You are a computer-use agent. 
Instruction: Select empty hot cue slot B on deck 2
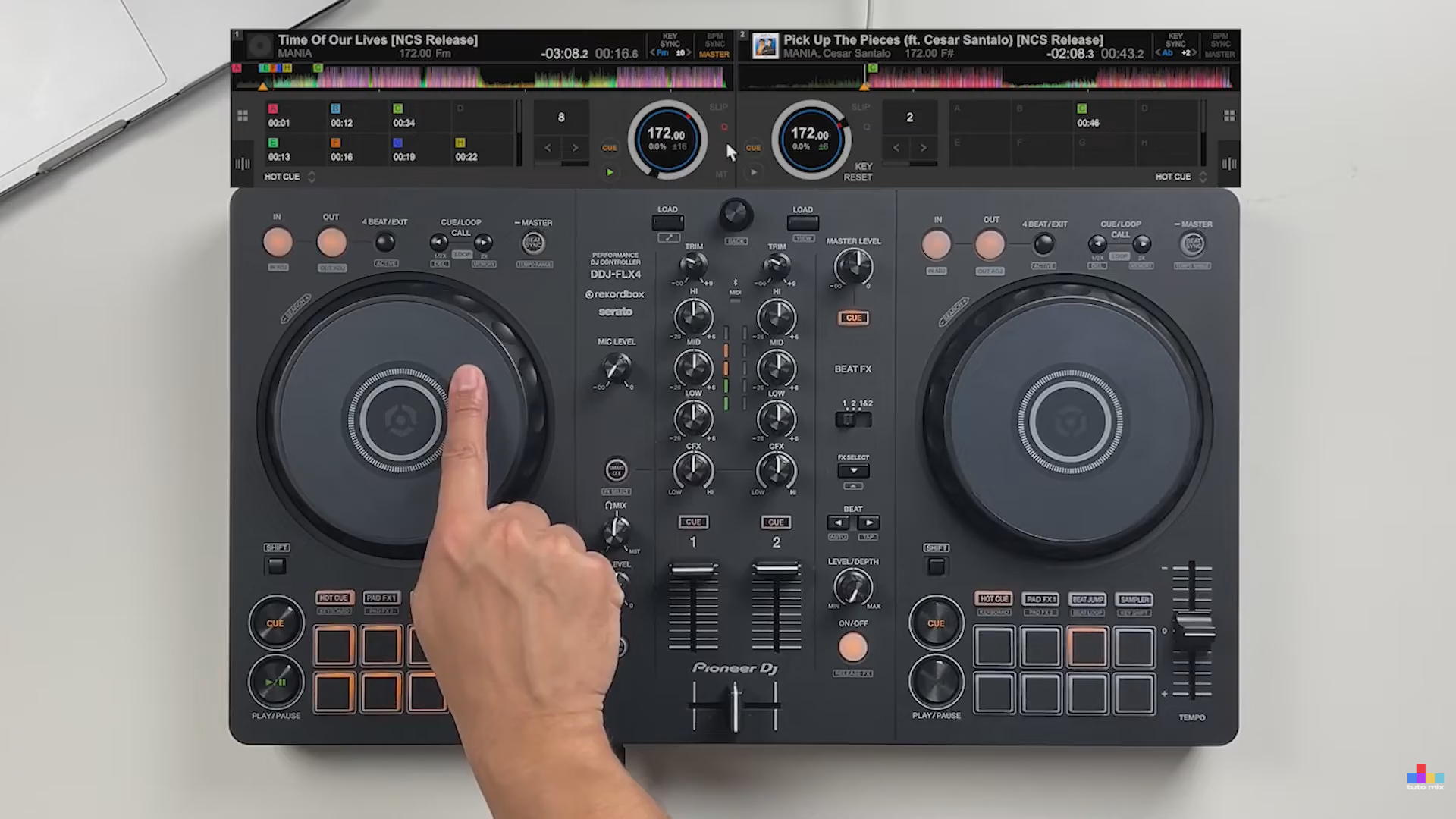click(x=1043, y=116)
